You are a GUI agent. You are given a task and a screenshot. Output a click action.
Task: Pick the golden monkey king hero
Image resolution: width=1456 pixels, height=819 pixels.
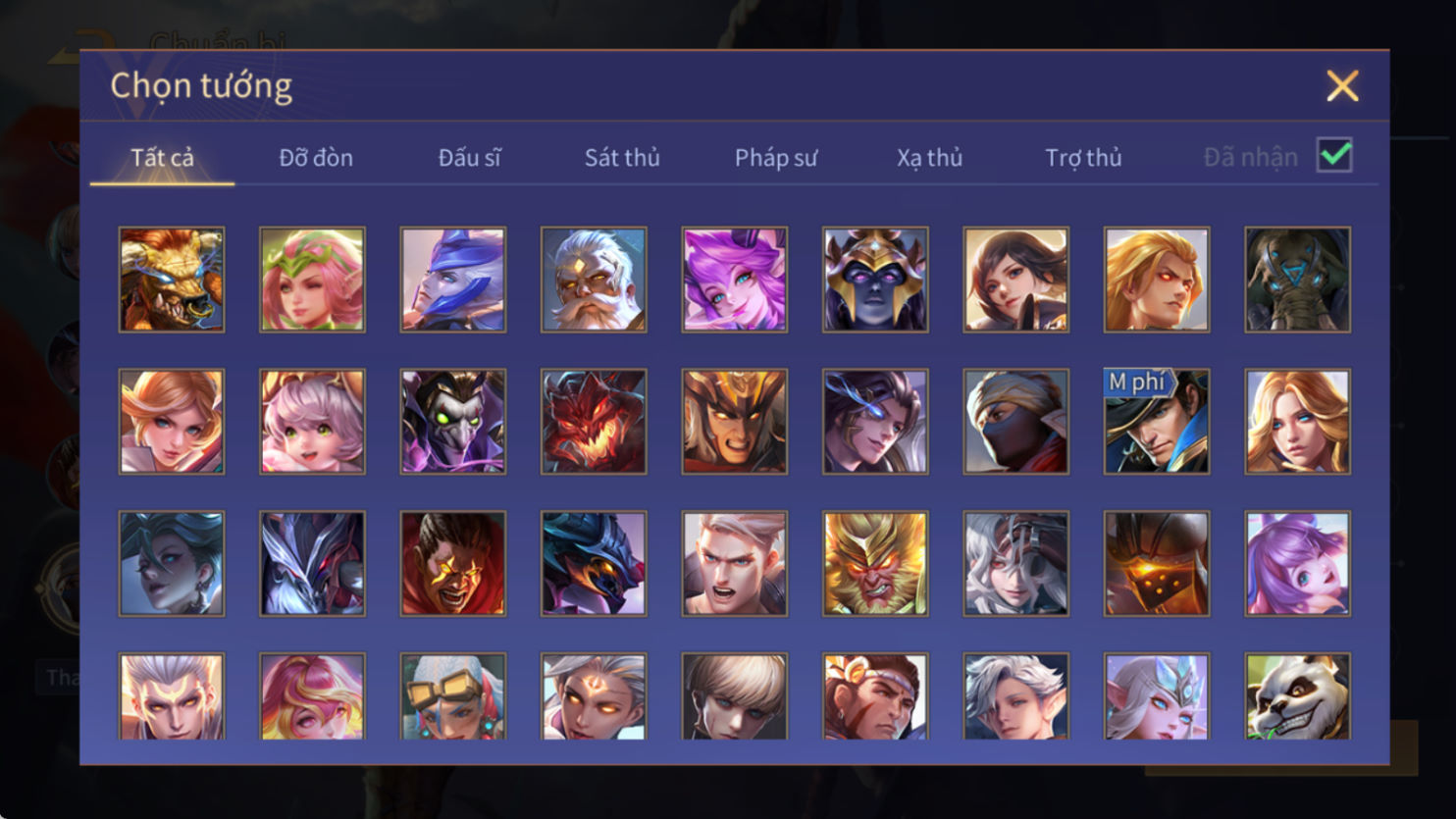875,564
